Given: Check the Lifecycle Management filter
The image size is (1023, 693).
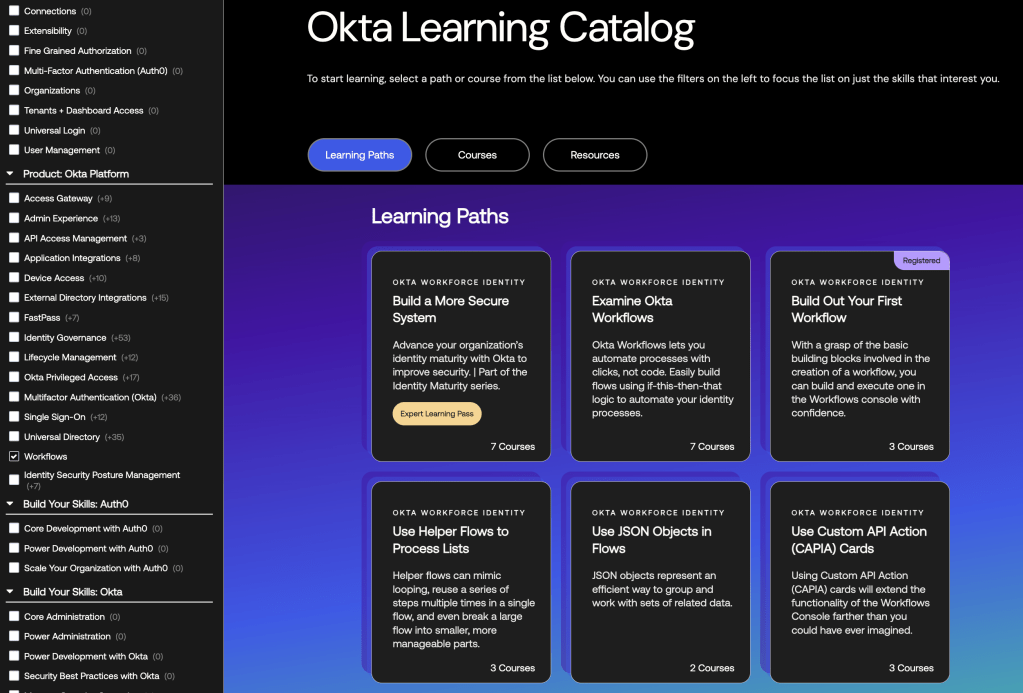Looking at the screenshot, I should tap(13, 357).
